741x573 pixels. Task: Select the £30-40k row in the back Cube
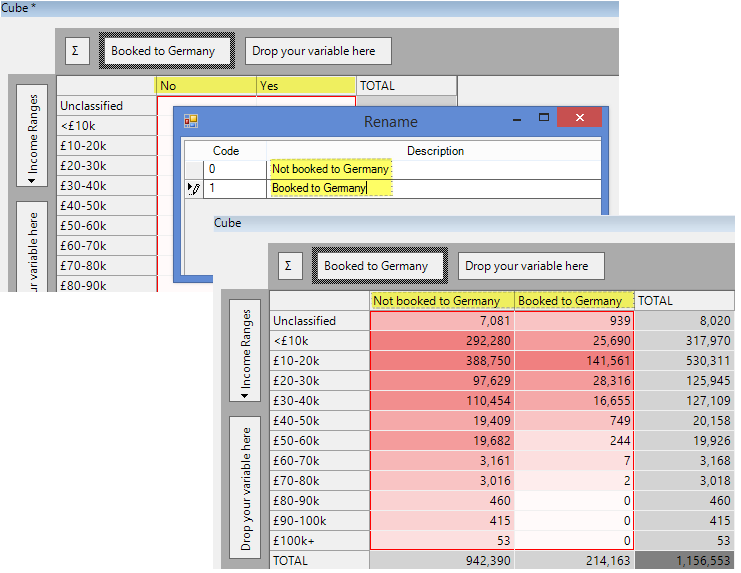pos(106,186)
